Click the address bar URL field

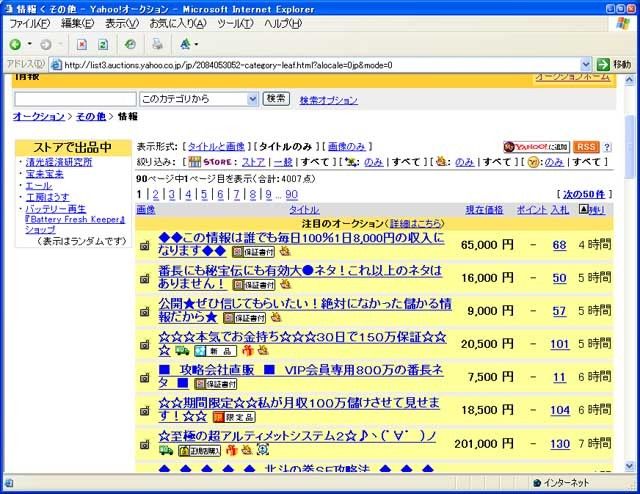click(x=321, y=65)
